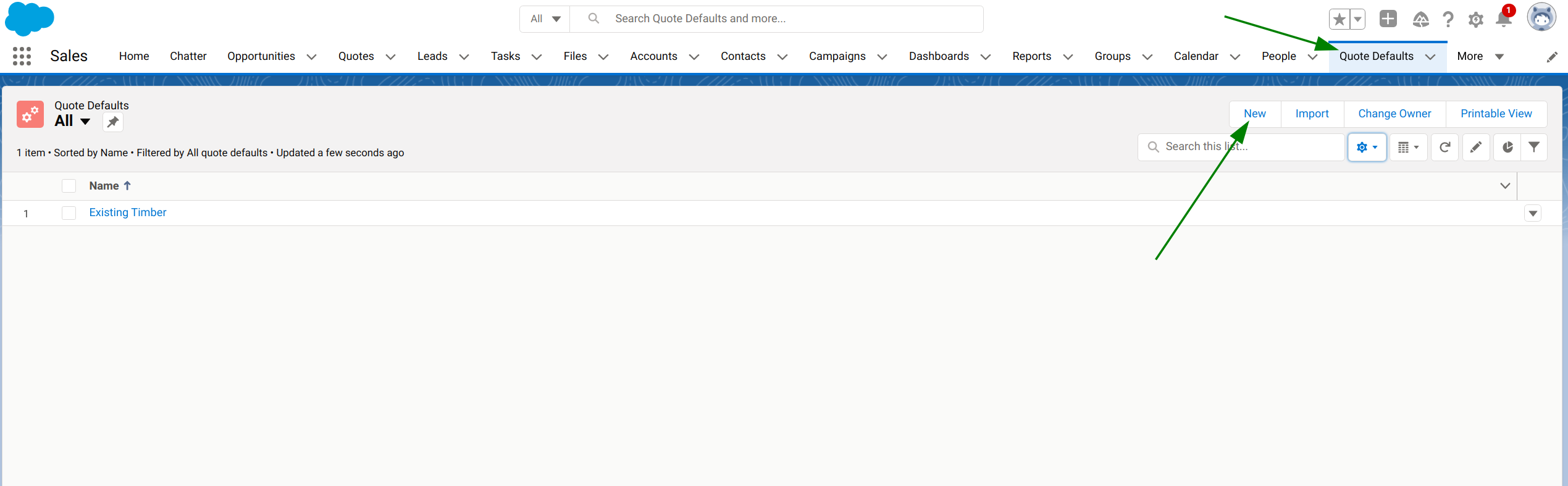Viewport: 1568px width, 486px height.
Task: Open the user profile avatar
Action: (1541, 17)
